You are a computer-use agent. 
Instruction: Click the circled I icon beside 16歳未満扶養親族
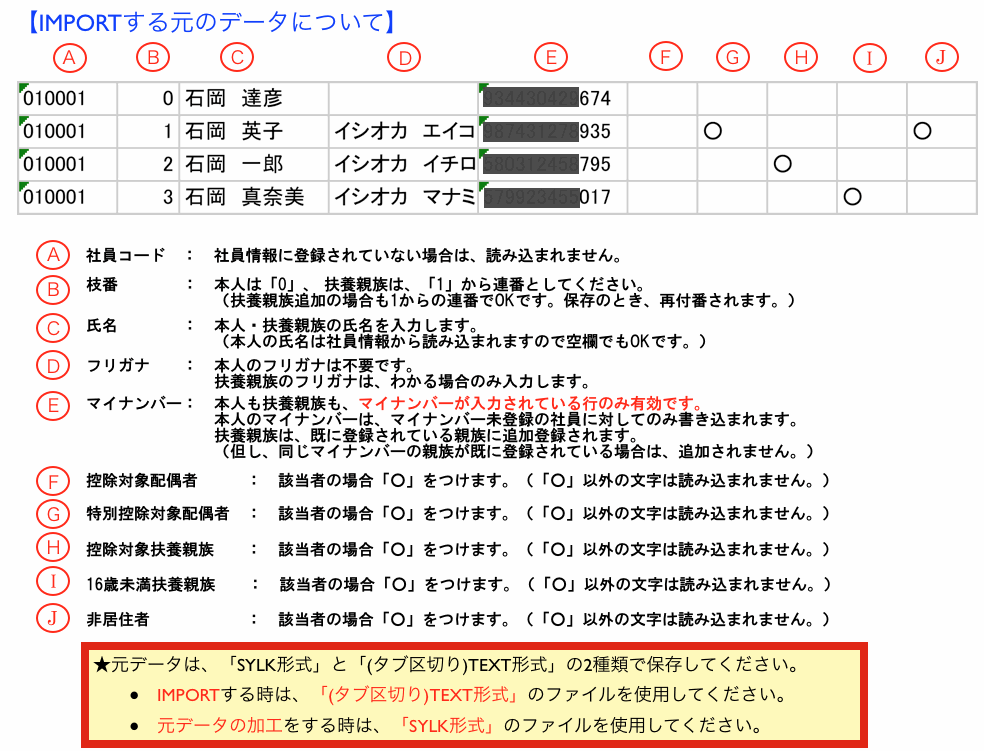point(50,582)
